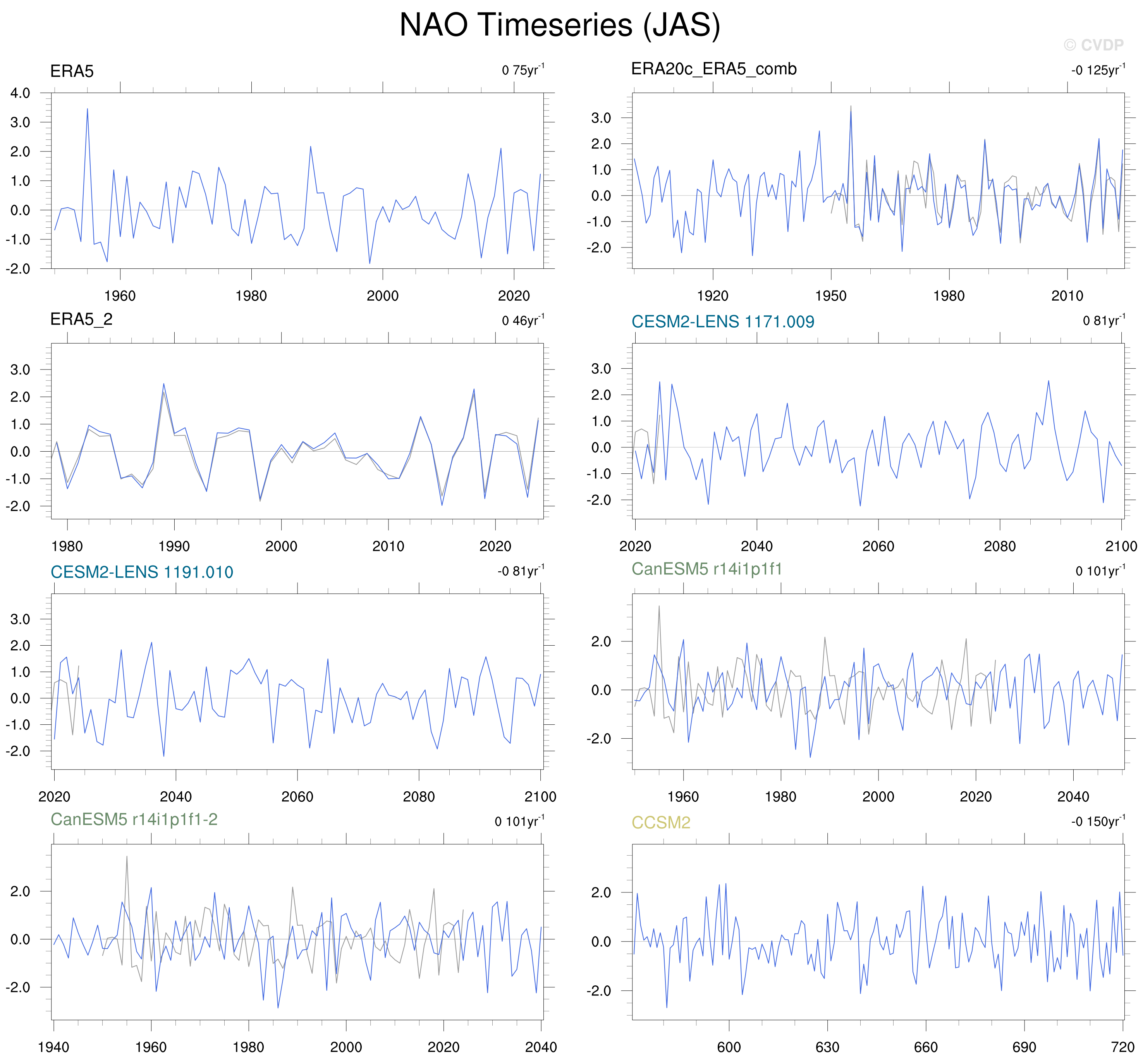Select the CanESM5 r14i1p1f1 label
Screen dimensions: 1143x1064
(x=706, y=569)
